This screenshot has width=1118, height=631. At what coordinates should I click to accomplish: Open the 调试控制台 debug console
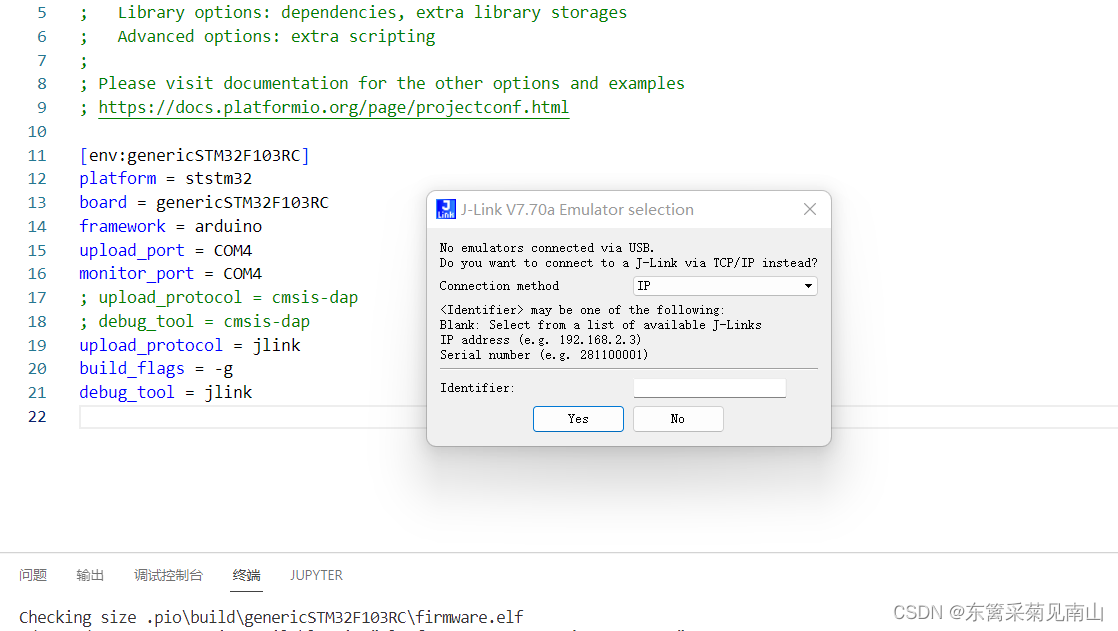tap(168, 575)
